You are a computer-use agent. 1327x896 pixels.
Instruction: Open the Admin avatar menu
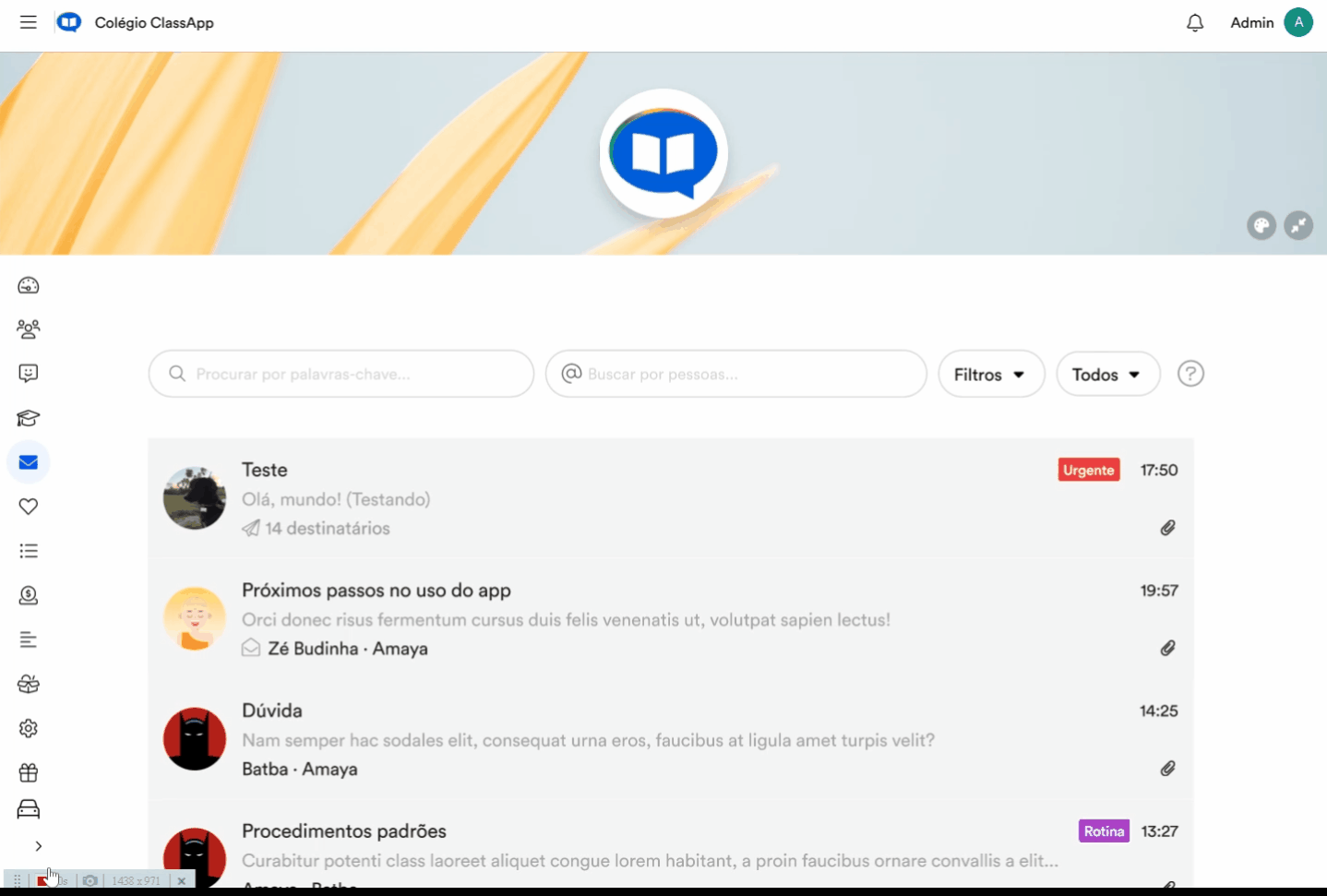1298,22
